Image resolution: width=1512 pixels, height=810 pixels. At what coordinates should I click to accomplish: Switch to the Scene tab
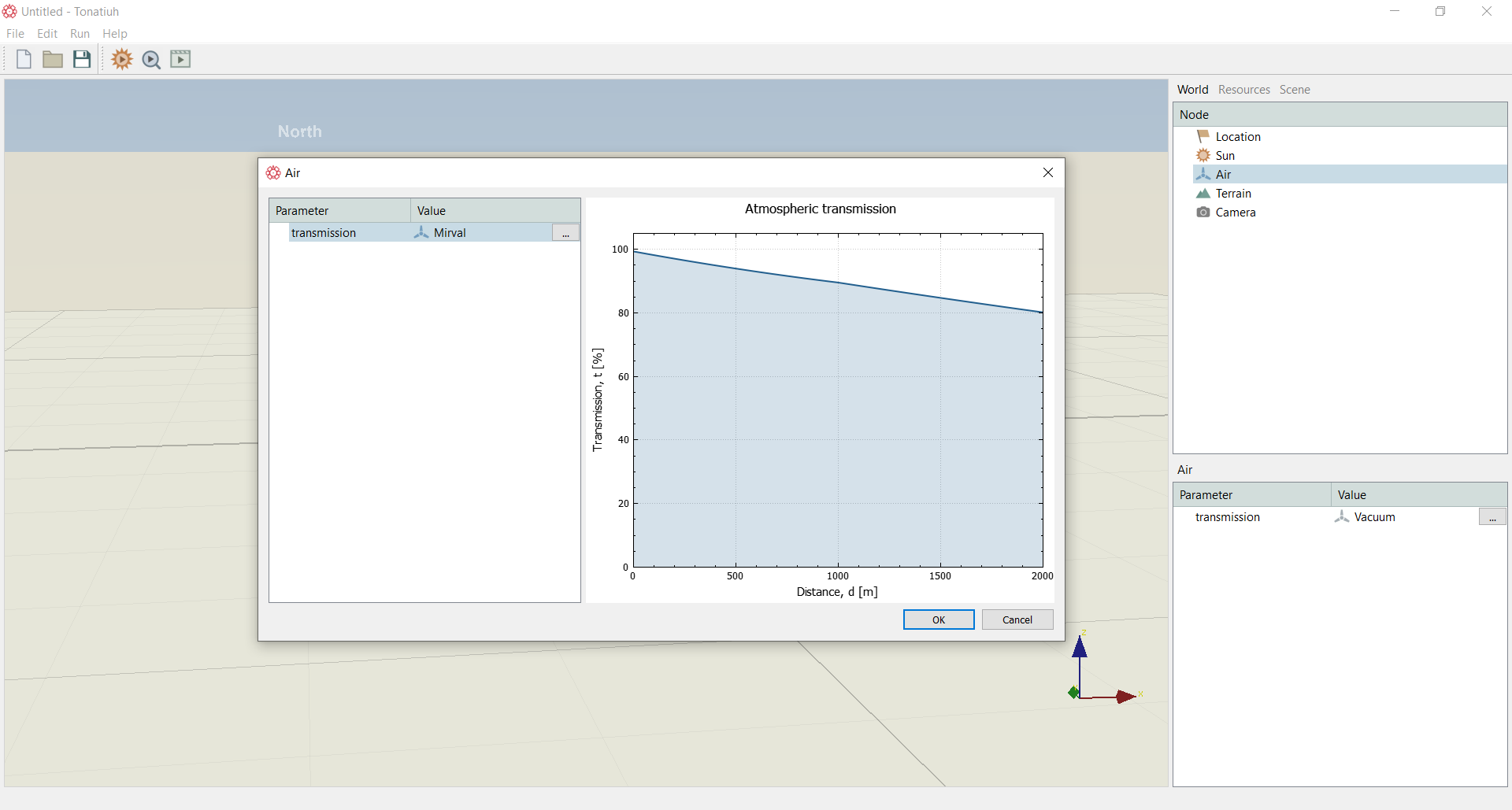1295,90
